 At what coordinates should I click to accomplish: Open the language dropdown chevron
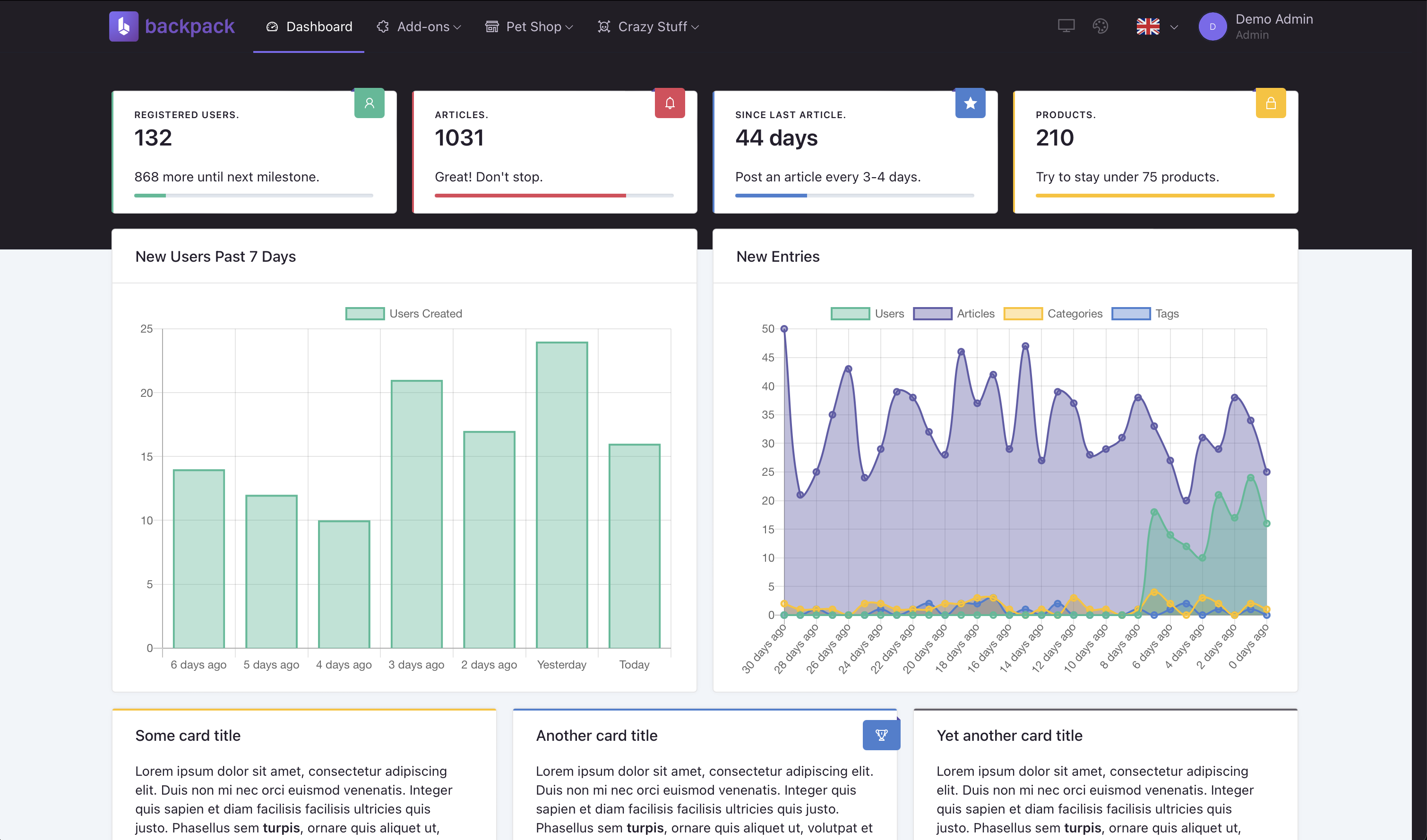(x=1175, y=27)
